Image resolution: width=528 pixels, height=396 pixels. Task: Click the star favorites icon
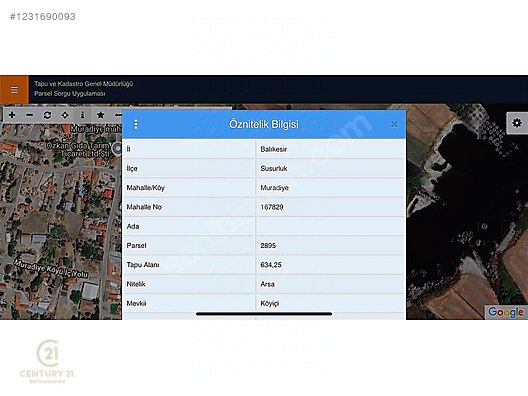click(x=100, y=115)
